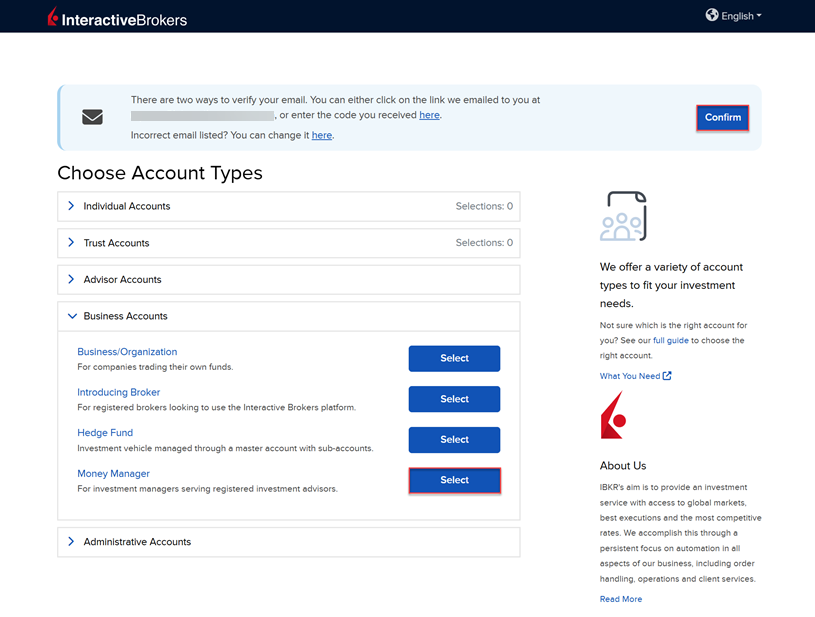
Task: Expand the Trust Accounts section
Action: [116, 243]
